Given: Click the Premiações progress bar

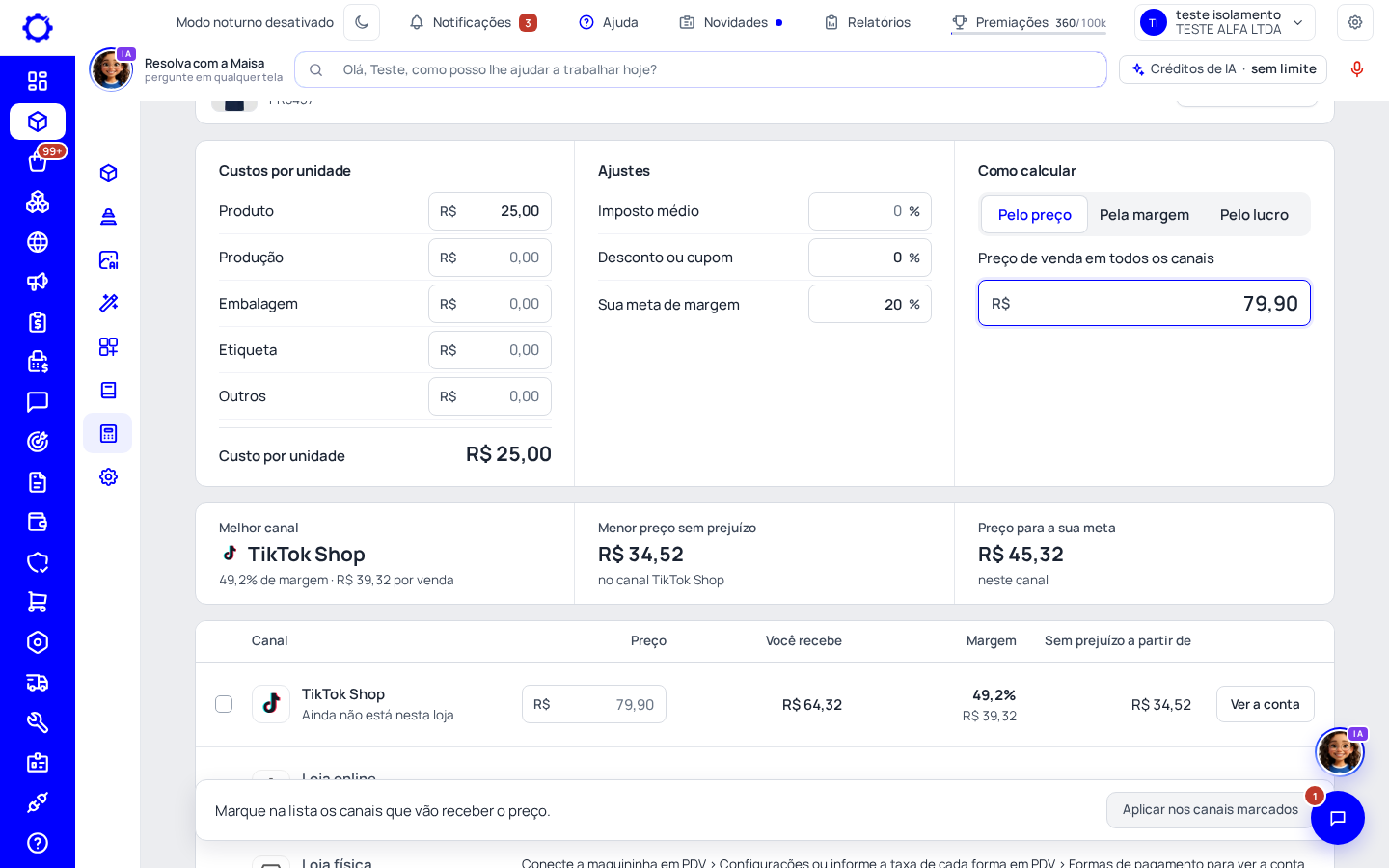Looking at the screenshot, I should click(1028, 34).
